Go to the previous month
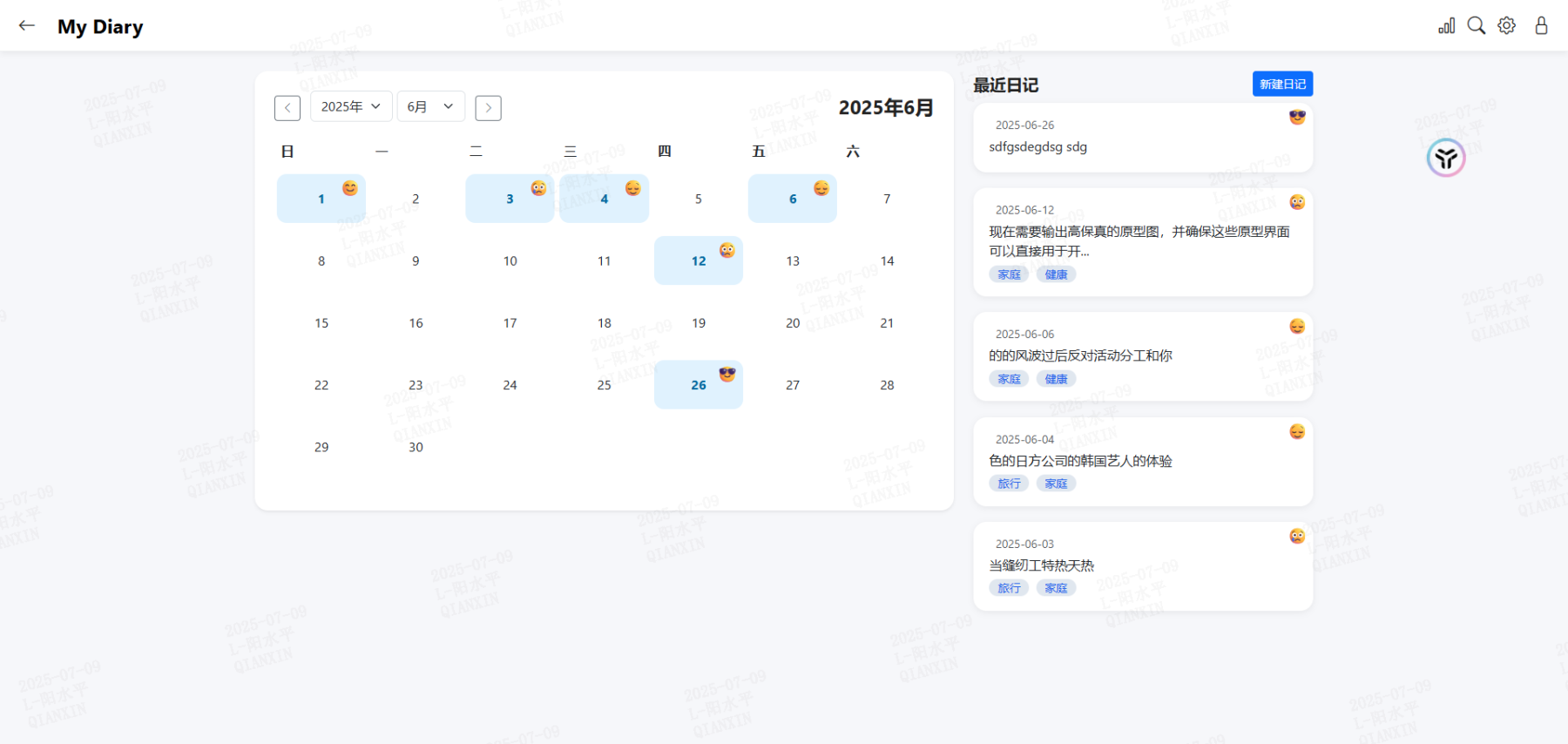The height and width of the screenshot is (744, 1568). click(287, 108)
